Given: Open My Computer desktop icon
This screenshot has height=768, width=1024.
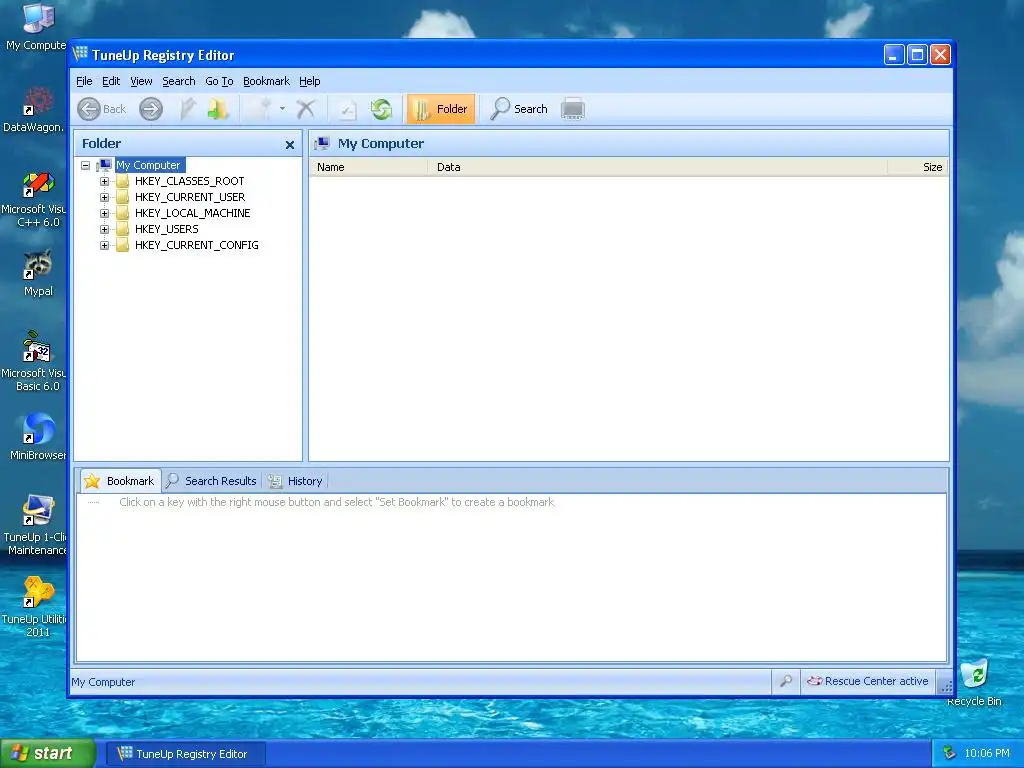Looking at the screenshot, I should click(x=36, y=27).
